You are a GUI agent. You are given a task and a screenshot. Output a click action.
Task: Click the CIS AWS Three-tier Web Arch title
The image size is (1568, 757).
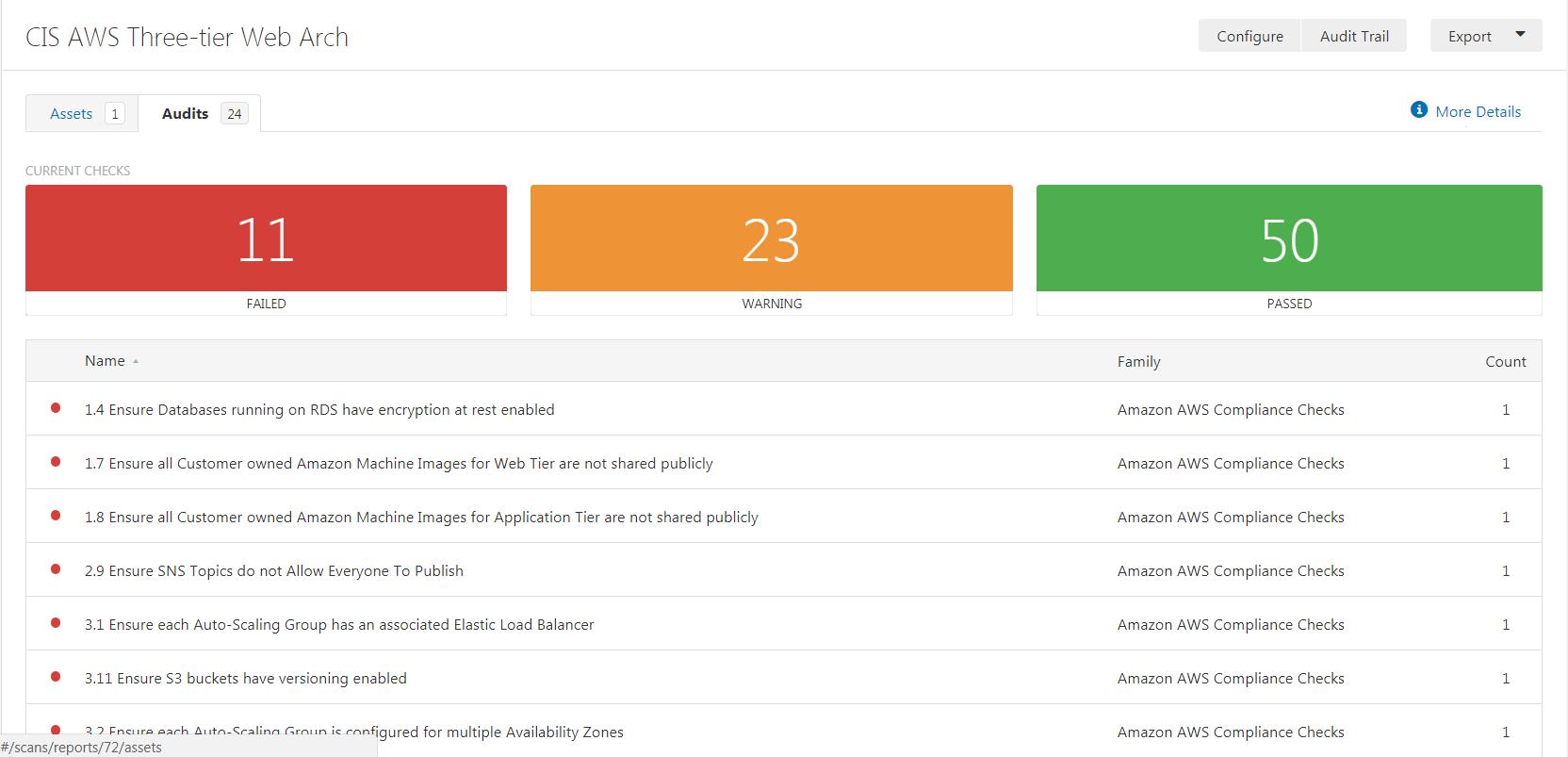point(187,37)
